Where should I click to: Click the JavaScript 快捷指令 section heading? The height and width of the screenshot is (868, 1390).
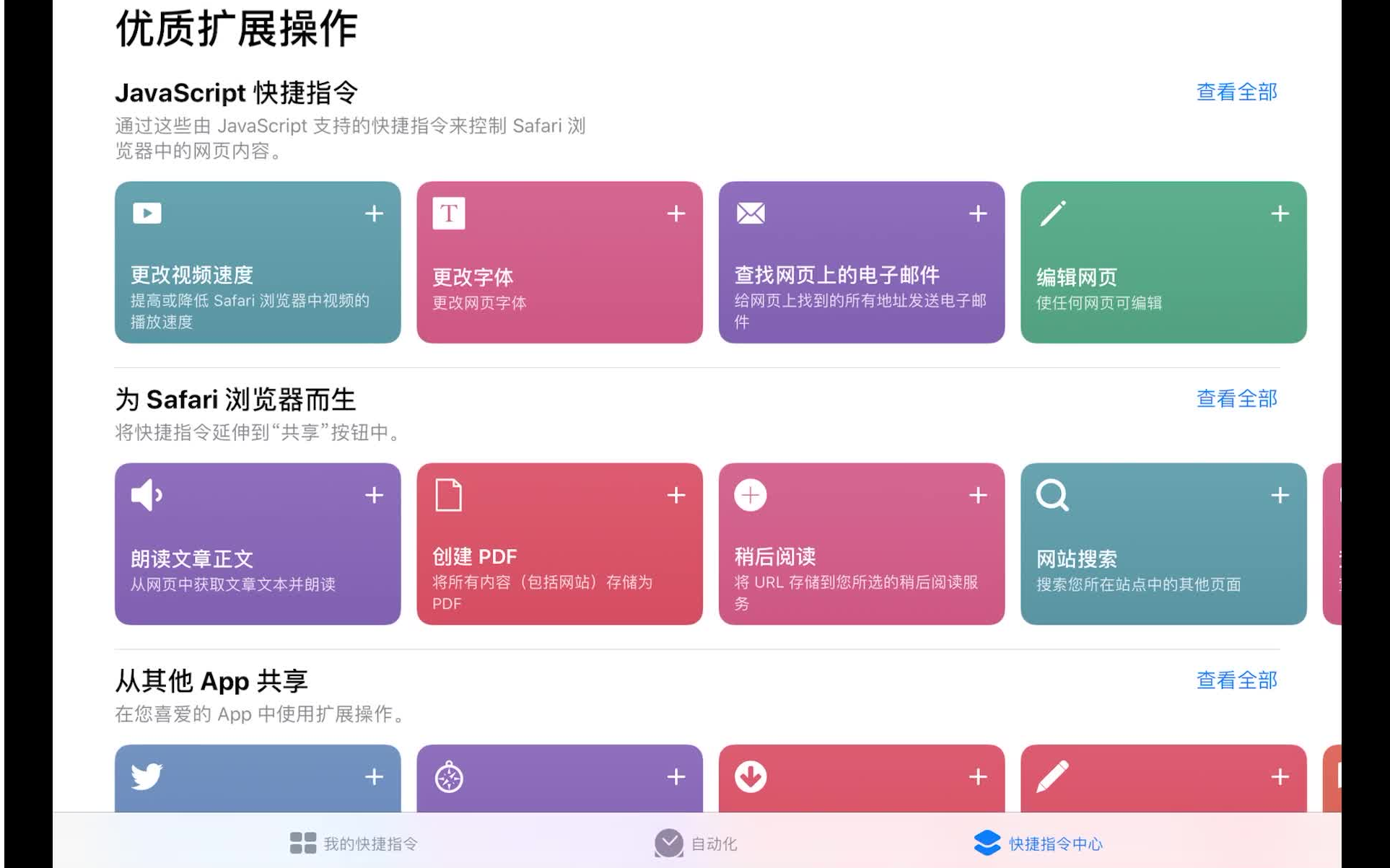pyautogui.click(x=237, y=93)
